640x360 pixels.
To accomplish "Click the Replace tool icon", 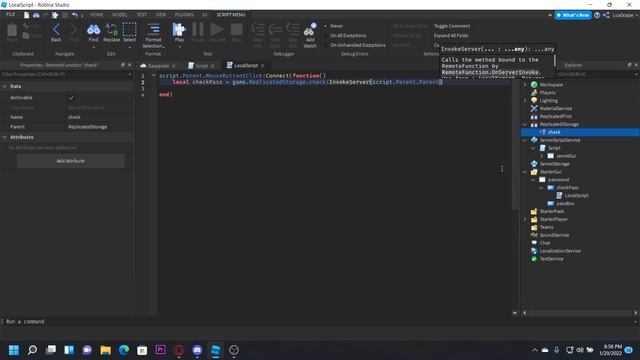I will (111, 30).
